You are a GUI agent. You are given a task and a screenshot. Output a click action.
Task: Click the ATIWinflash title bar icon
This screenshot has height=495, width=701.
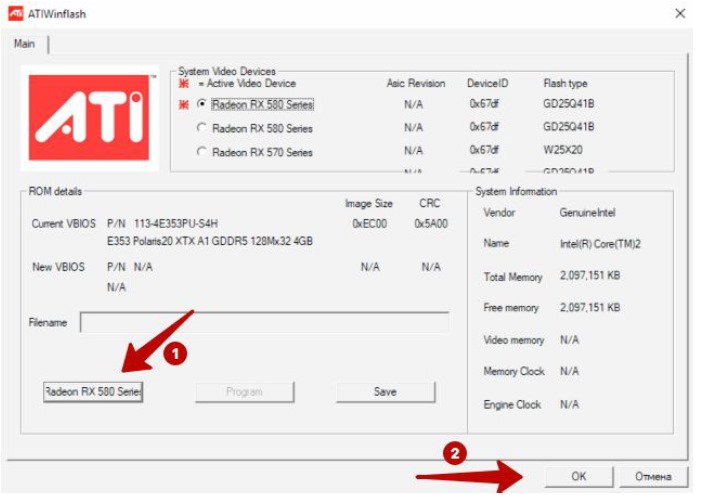15,14
